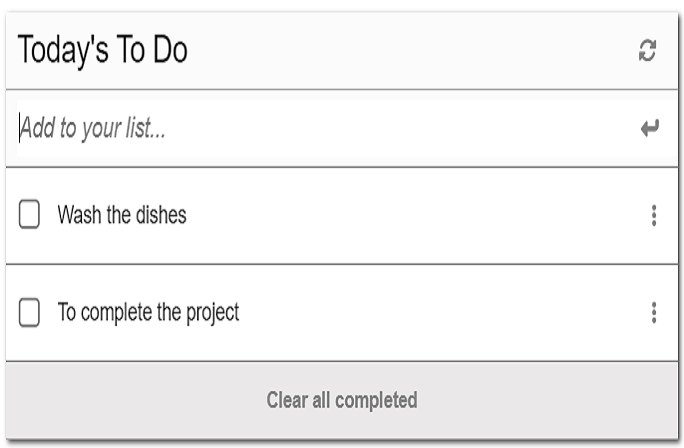
Task: Open three-dot menu for To complete the project
Action: click(653, 313)
